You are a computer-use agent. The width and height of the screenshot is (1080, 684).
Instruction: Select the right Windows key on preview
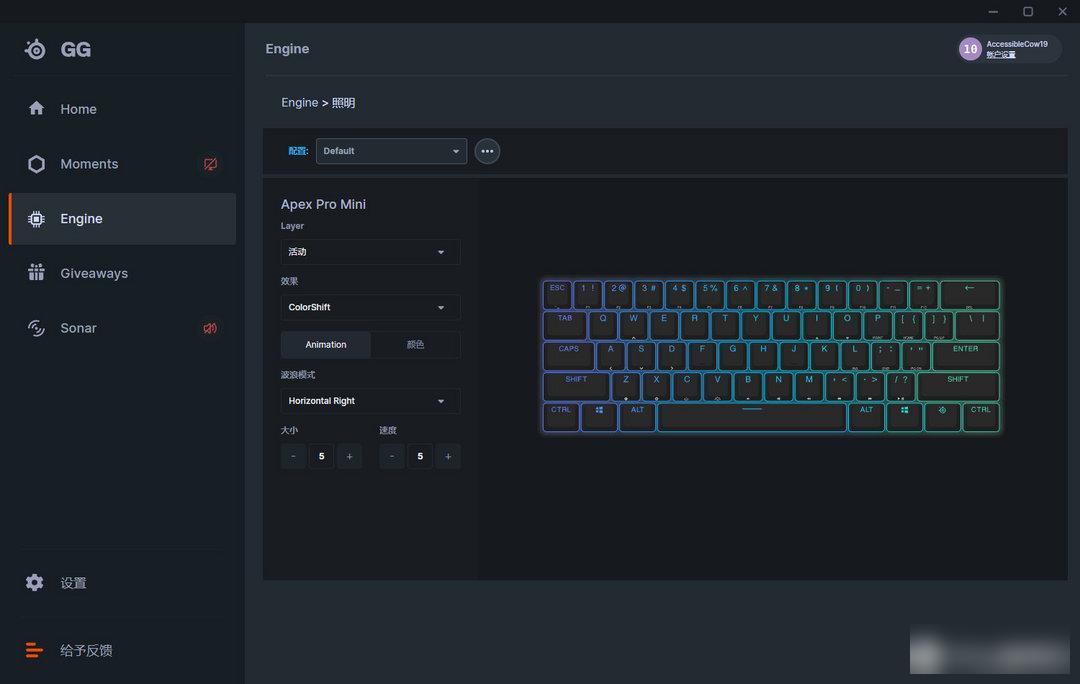(x=904, y=417)
